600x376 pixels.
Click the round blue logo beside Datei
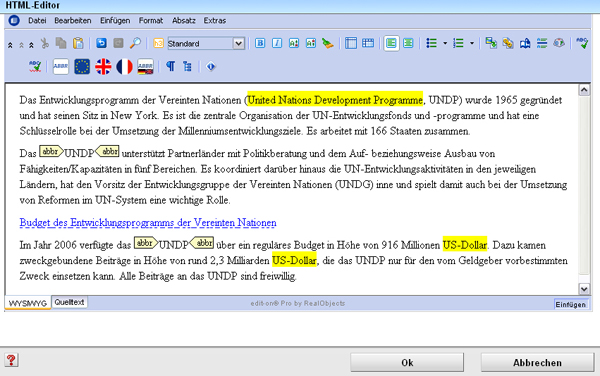coord(14,20)
